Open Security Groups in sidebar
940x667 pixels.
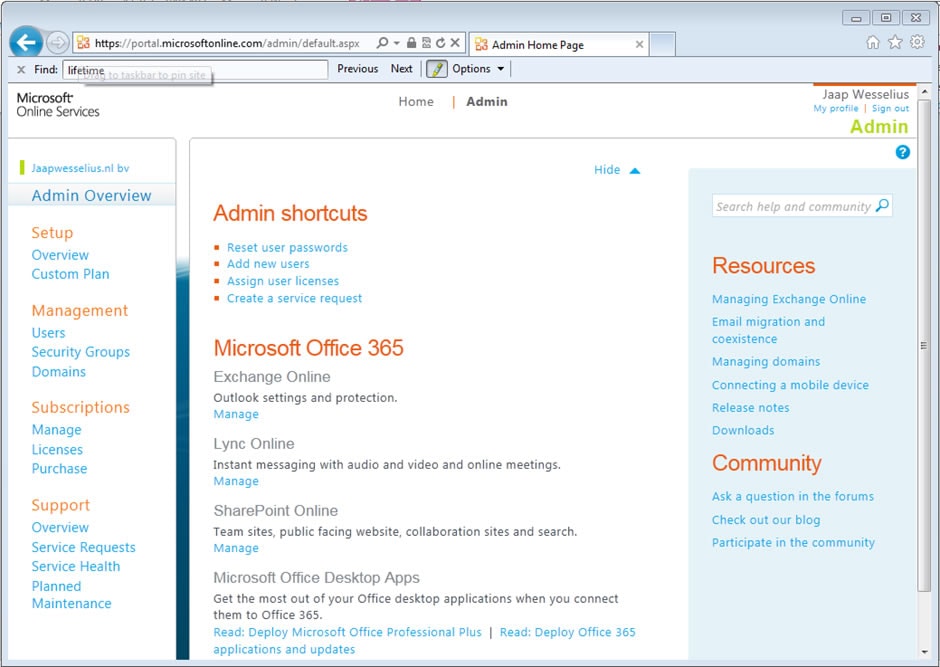point(80,352)
